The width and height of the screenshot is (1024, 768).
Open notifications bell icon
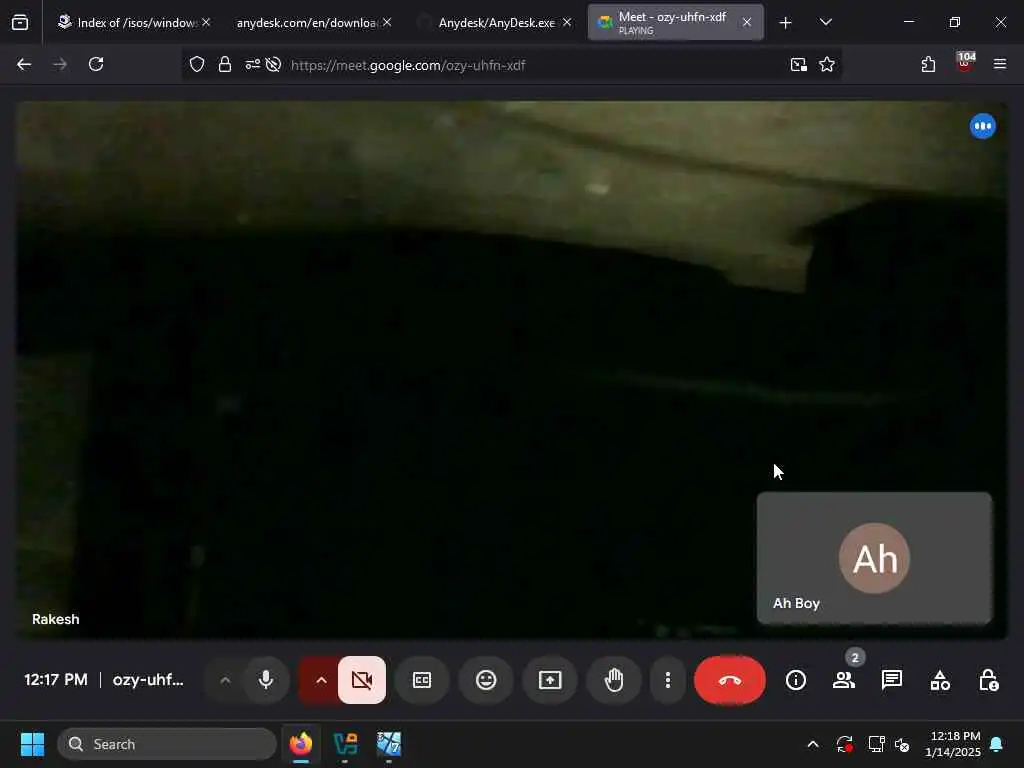coord(997,744)
